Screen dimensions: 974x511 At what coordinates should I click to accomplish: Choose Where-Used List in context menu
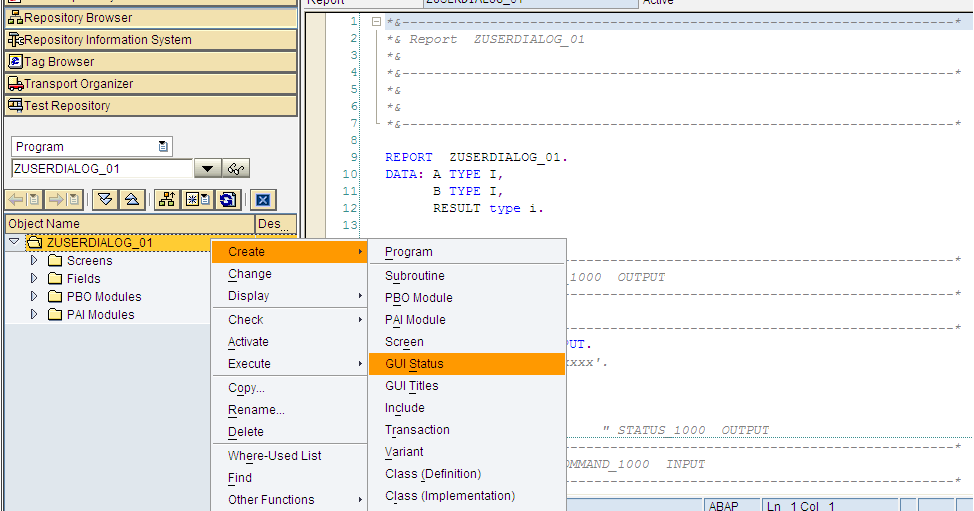[x=289, y=456]
